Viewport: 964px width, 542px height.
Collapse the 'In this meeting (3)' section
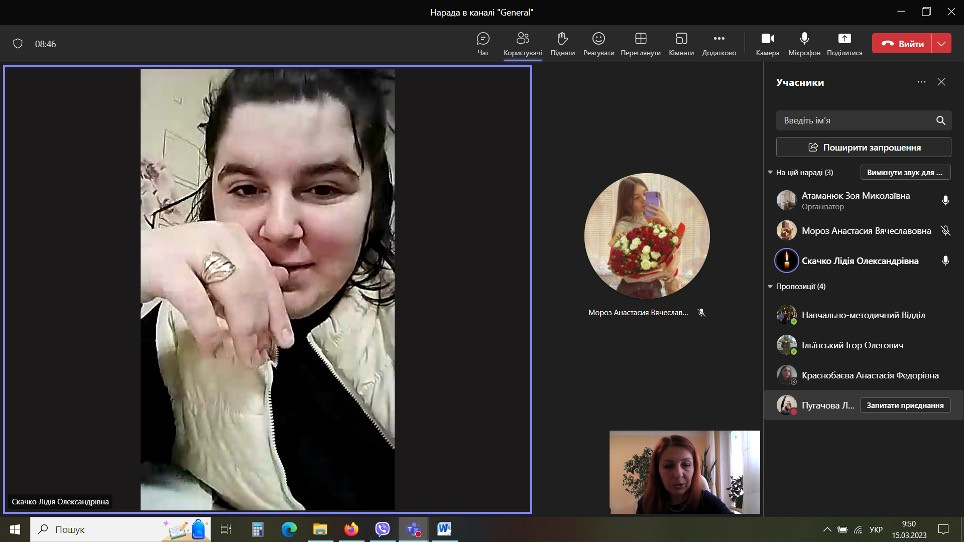(x=770, y=173)
